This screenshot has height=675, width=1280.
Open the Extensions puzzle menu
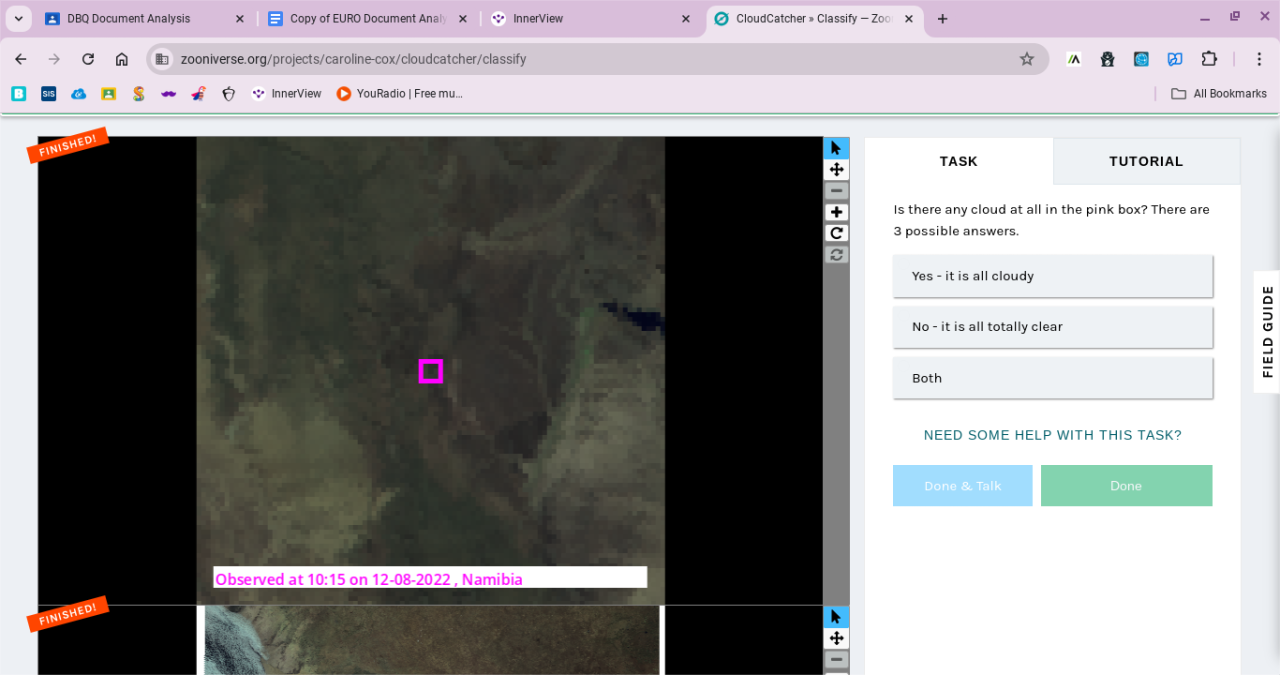(1209, 59)
